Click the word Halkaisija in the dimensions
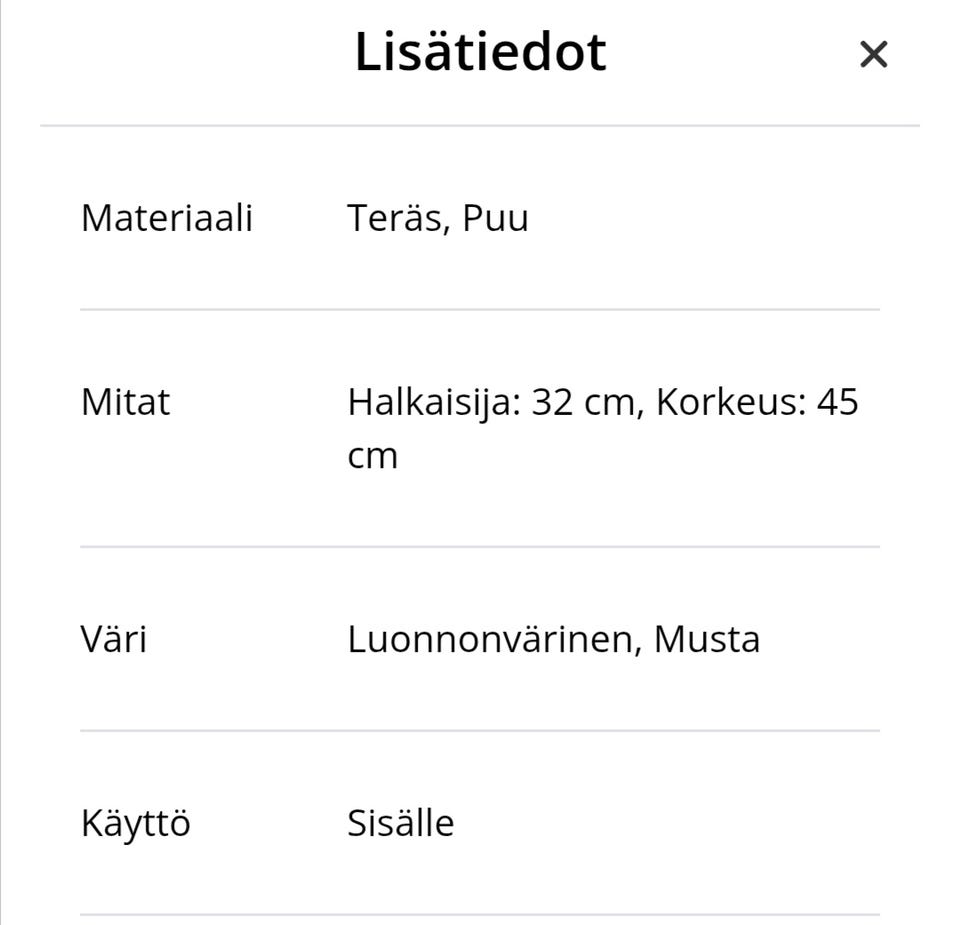 point(432,402)
